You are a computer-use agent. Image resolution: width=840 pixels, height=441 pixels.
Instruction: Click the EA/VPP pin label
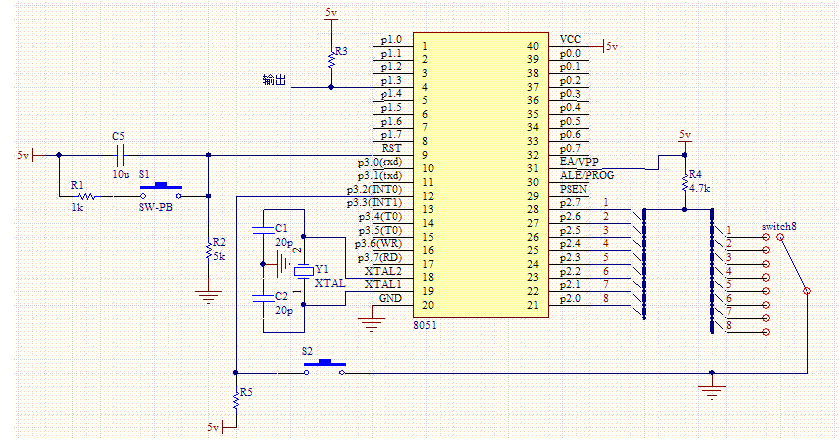pyautogui.click(x=579, y=162)
